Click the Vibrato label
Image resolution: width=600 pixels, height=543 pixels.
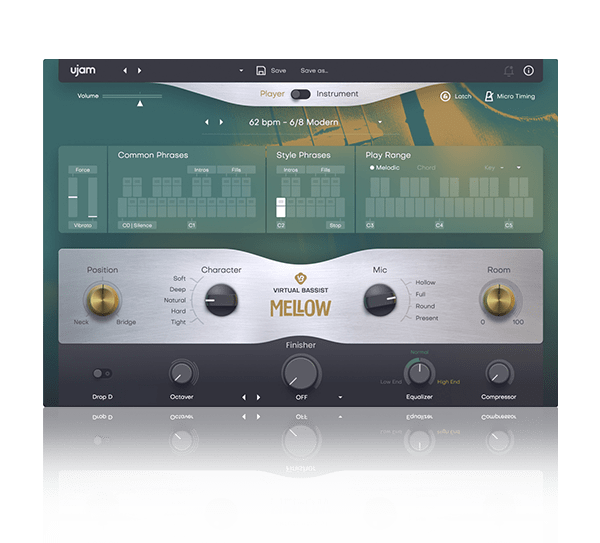pos(83,225)
